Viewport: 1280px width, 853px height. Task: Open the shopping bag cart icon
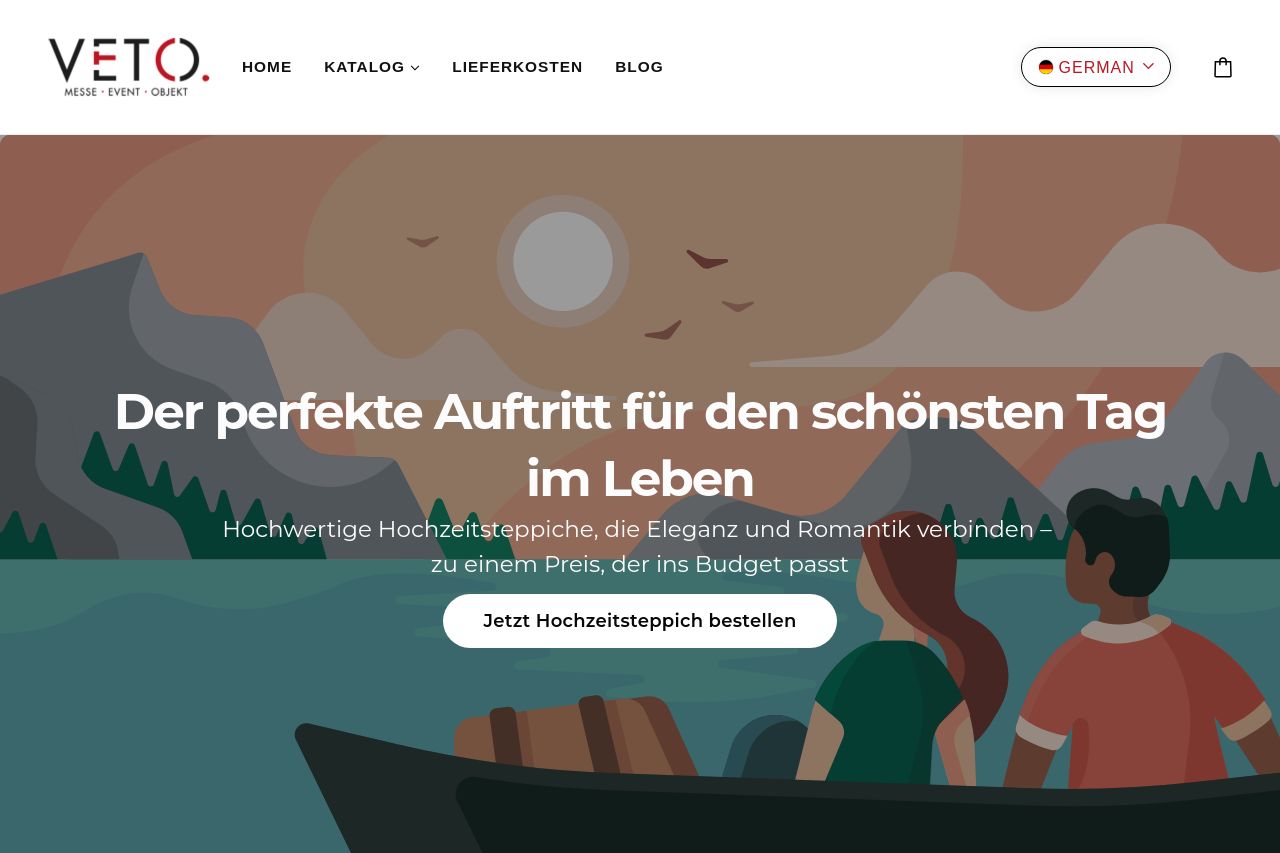pyautogui.click(x=1222, y=67)
